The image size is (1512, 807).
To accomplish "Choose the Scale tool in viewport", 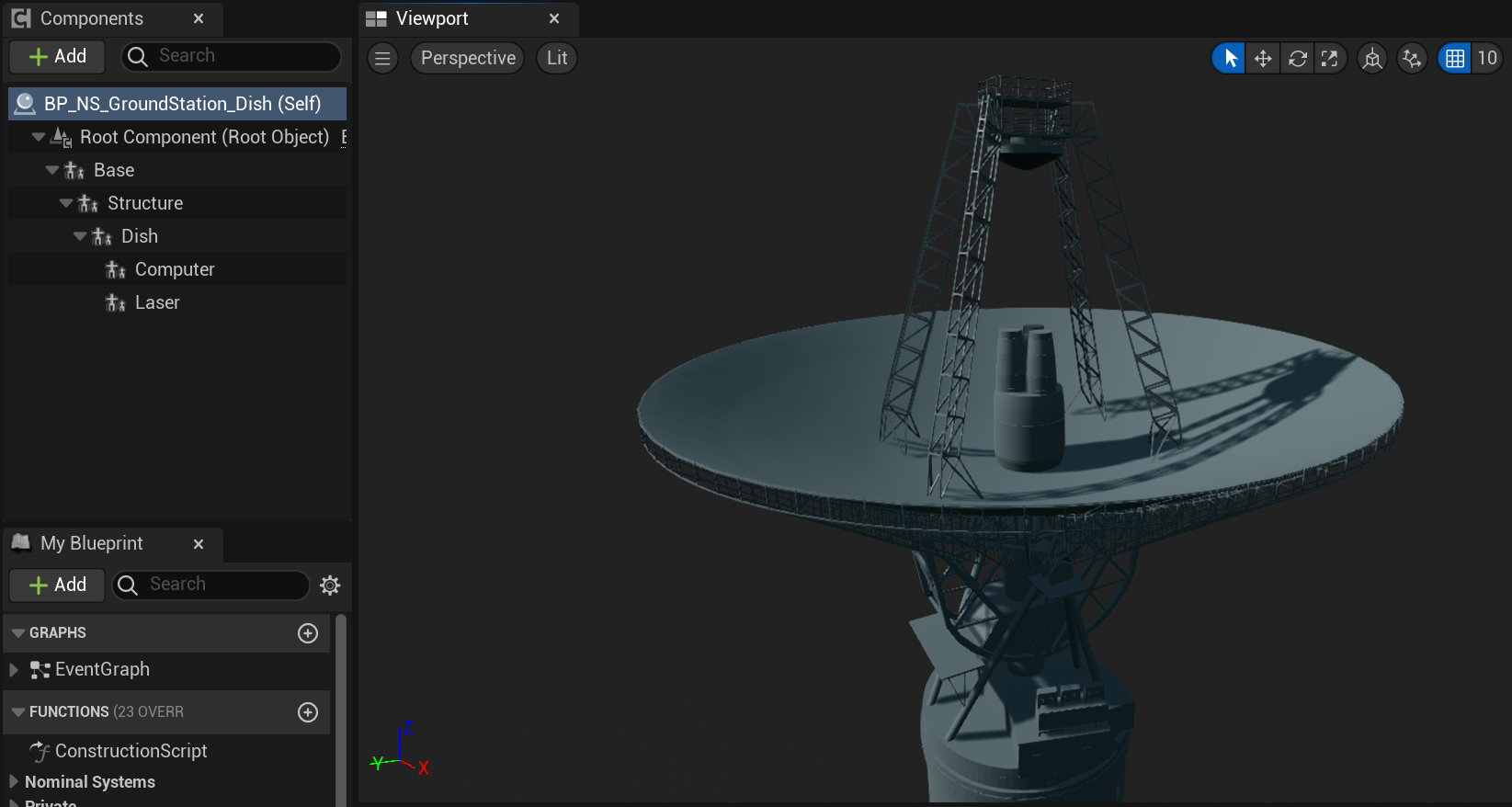I will (1330, 59).
